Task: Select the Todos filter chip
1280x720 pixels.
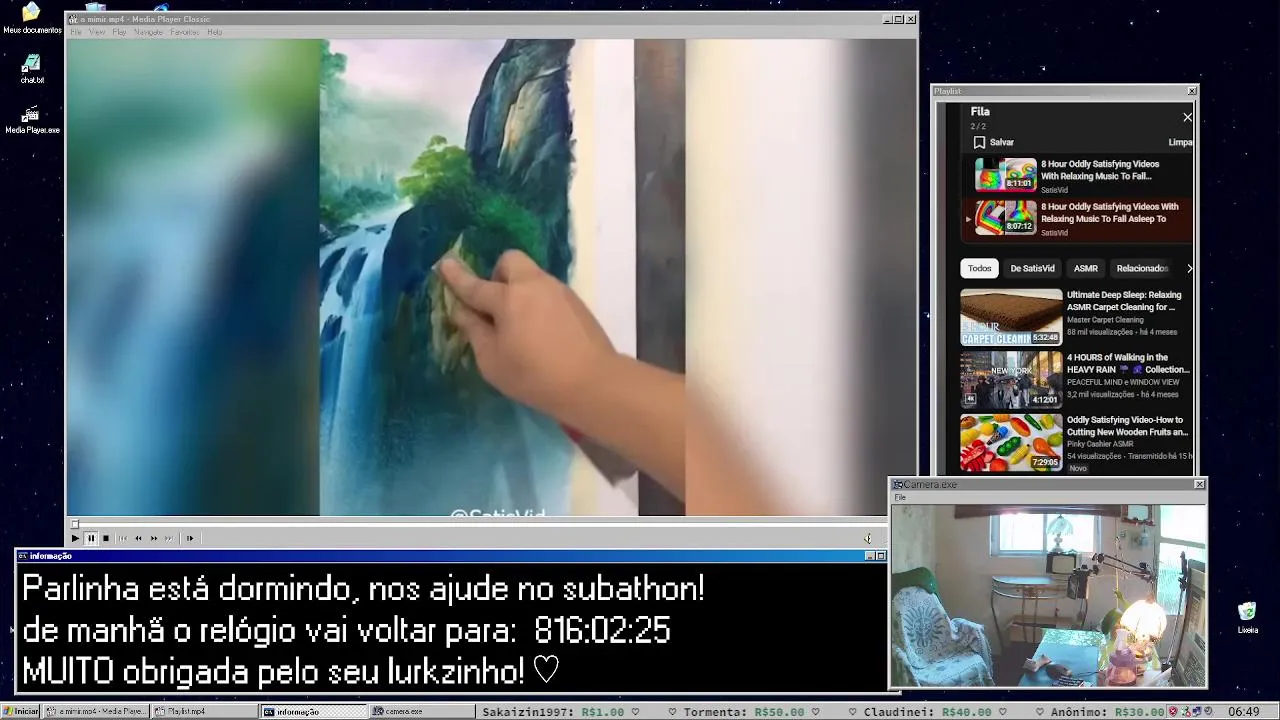Action: pos(980,268)
